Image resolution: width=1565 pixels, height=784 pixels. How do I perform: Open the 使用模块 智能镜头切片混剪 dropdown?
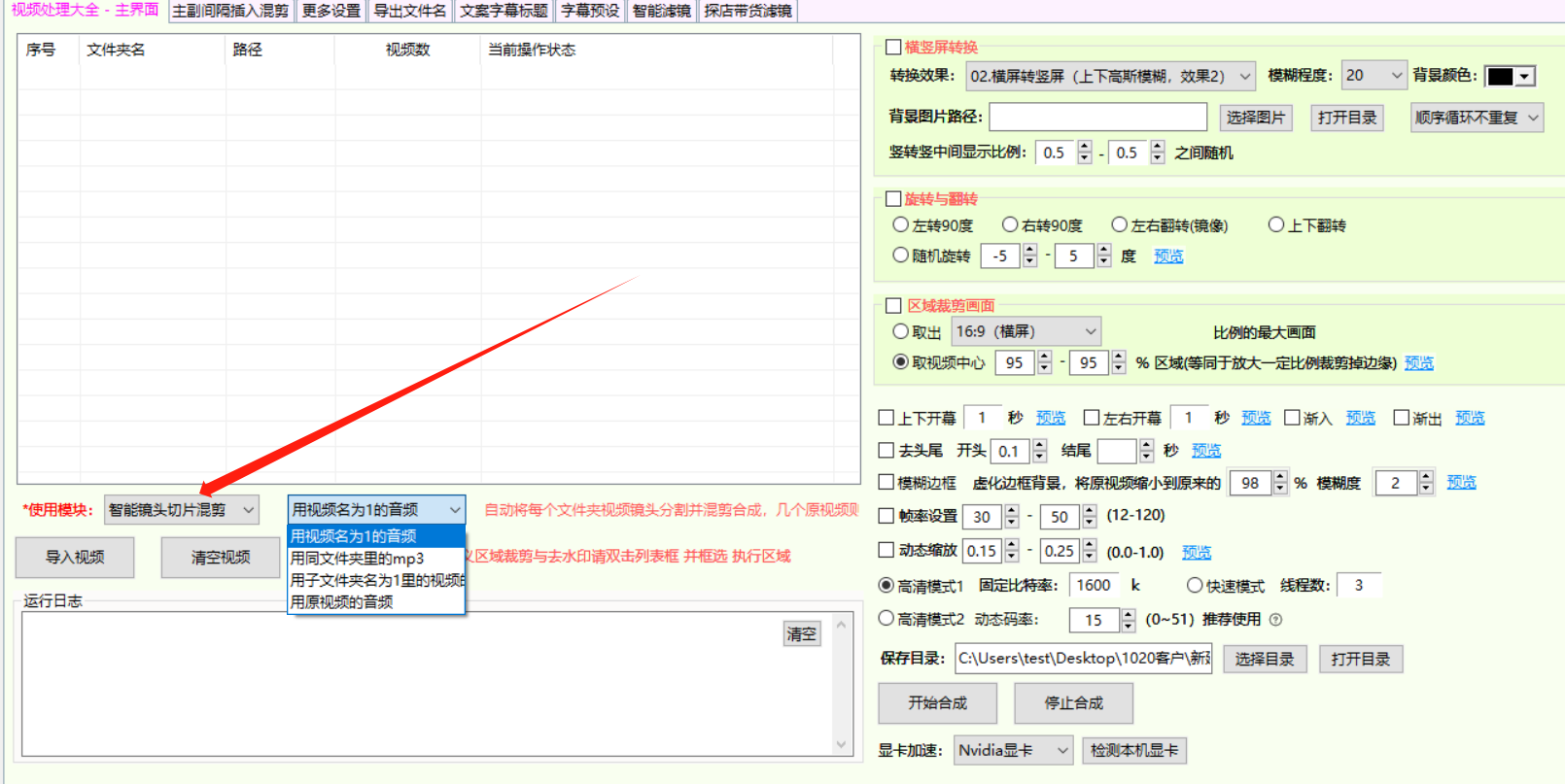(182, 509)
